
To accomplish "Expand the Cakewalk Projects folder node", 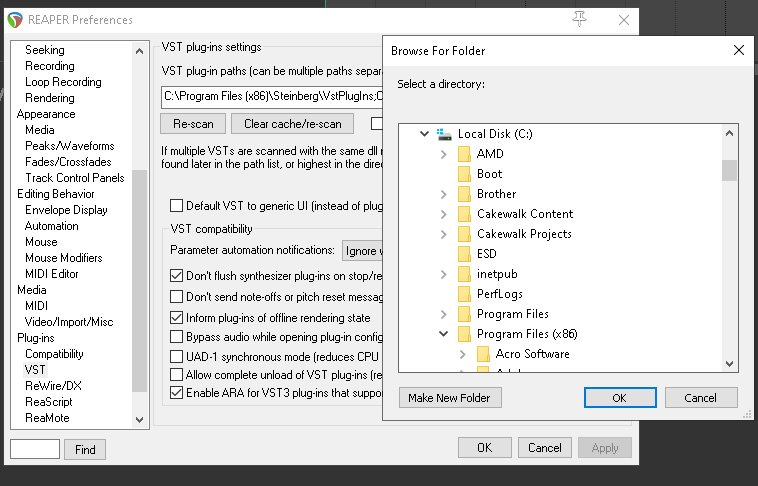I will point(444,235).
